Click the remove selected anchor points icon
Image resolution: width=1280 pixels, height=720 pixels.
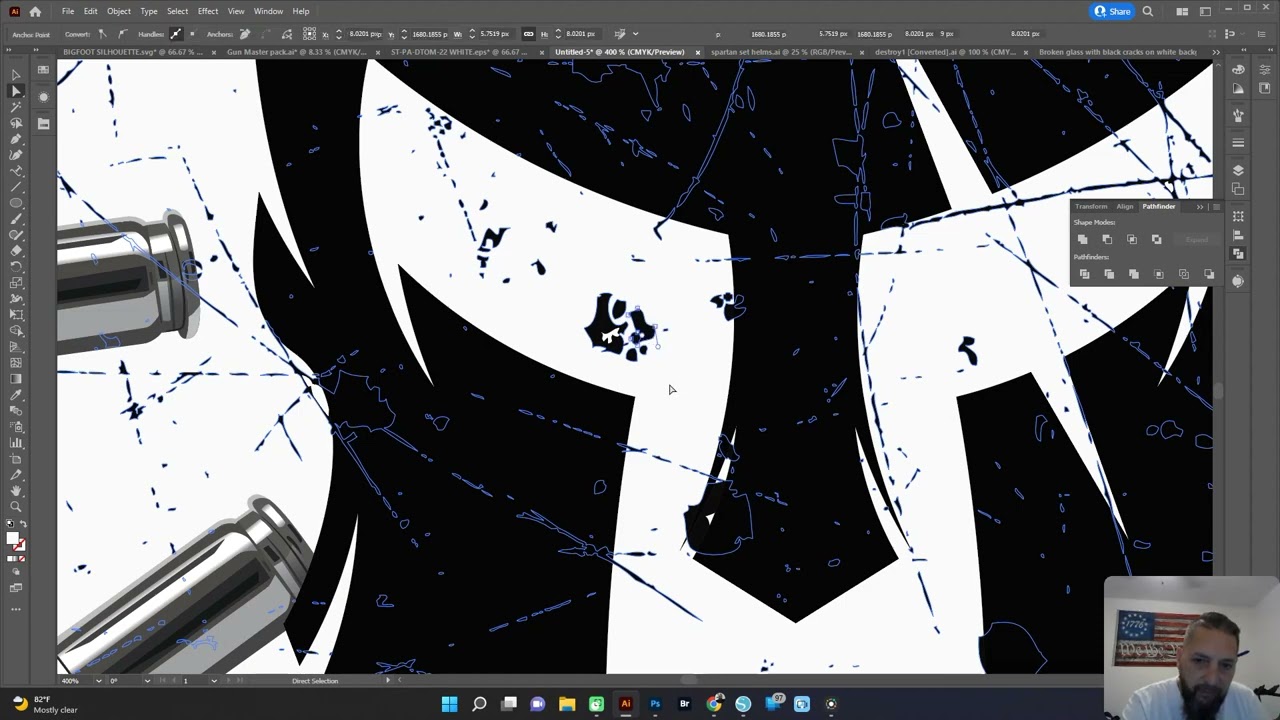(245, 34)
